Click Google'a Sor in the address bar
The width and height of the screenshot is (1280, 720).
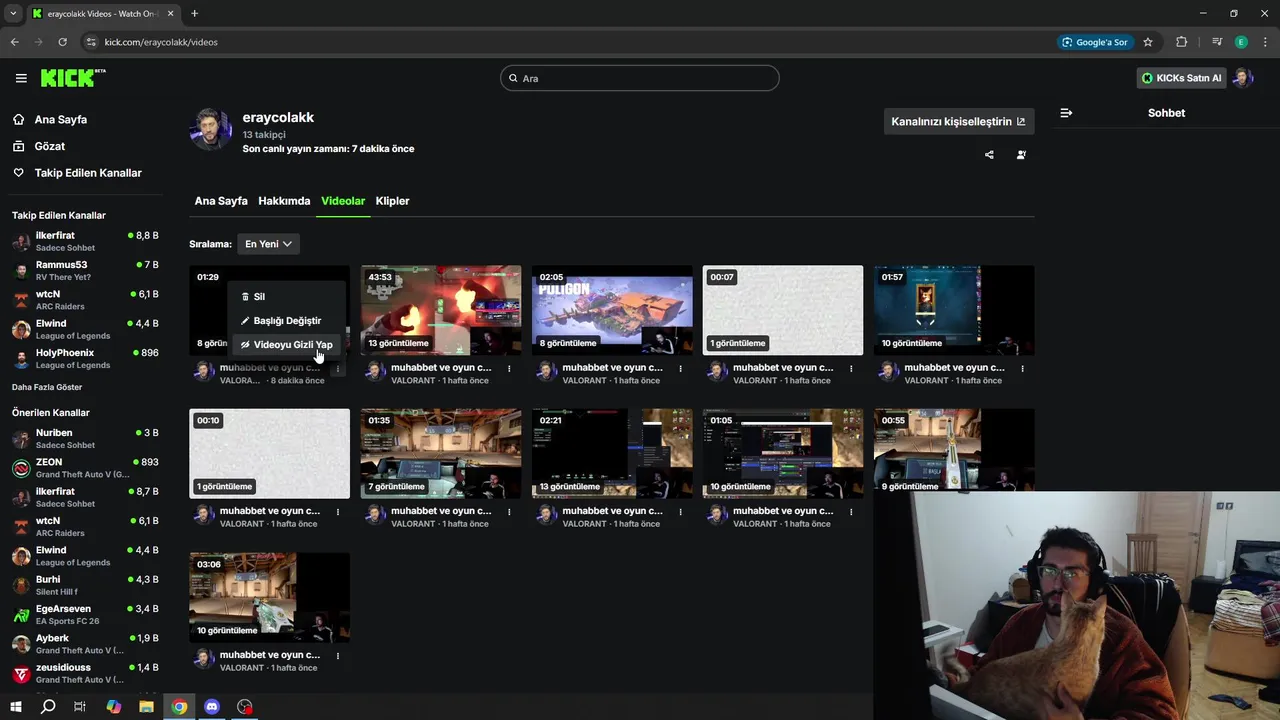[x=1095, y=42]
